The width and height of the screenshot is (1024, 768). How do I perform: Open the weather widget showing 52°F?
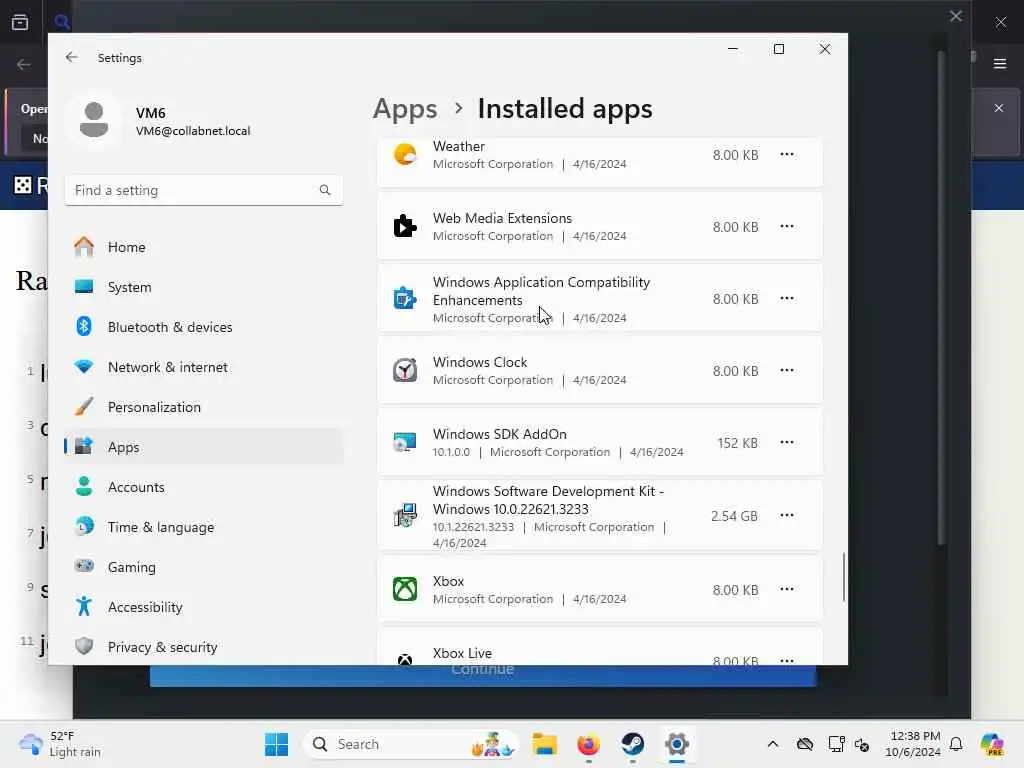(60, 744)
